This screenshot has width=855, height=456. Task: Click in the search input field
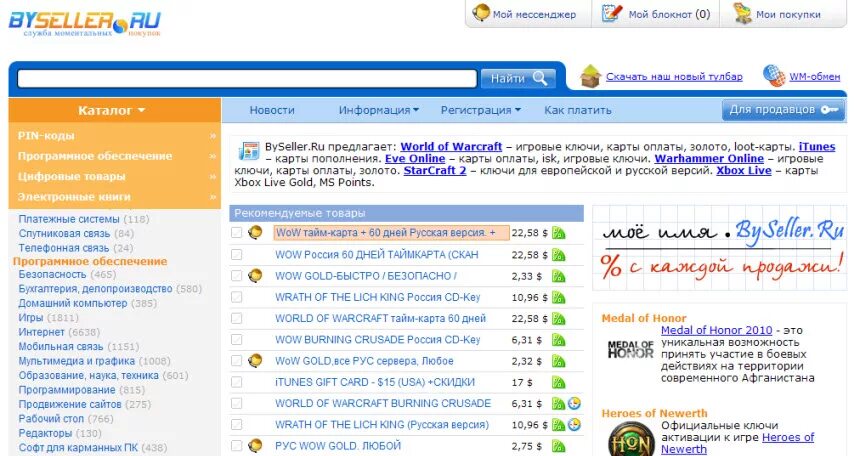tap(247, 79)
